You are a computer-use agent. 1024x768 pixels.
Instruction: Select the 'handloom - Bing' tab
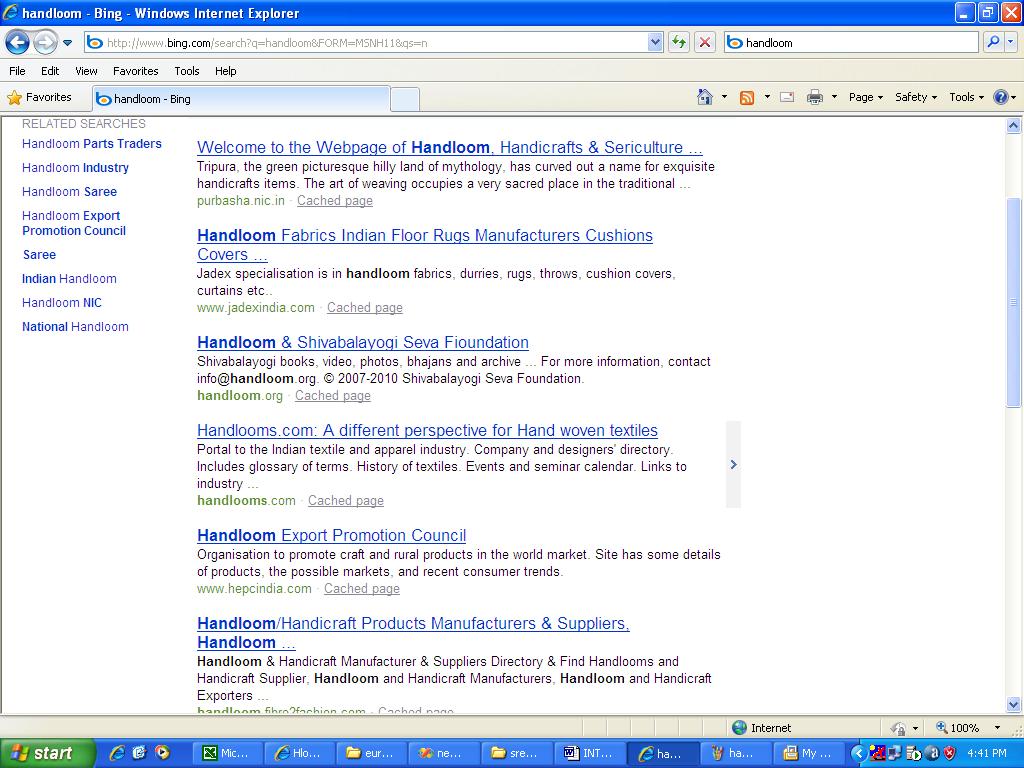[x=242, y=99]
